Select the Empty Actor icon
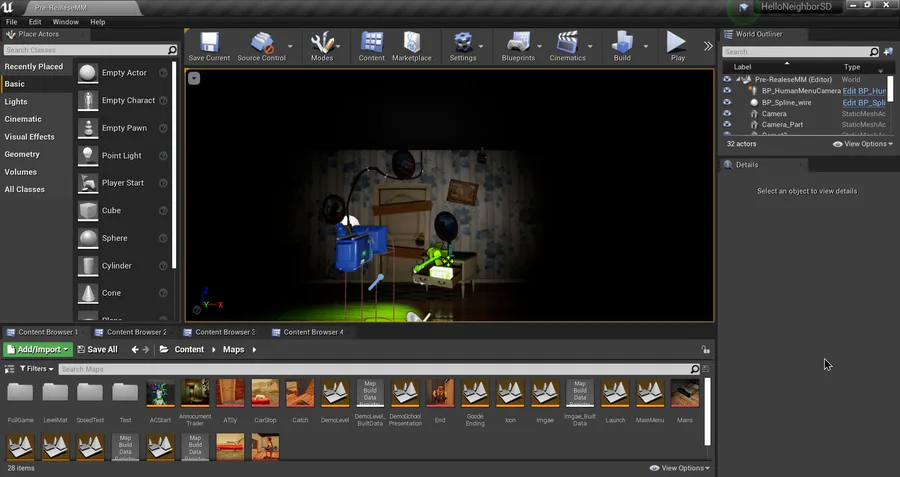 click(88, 73)
